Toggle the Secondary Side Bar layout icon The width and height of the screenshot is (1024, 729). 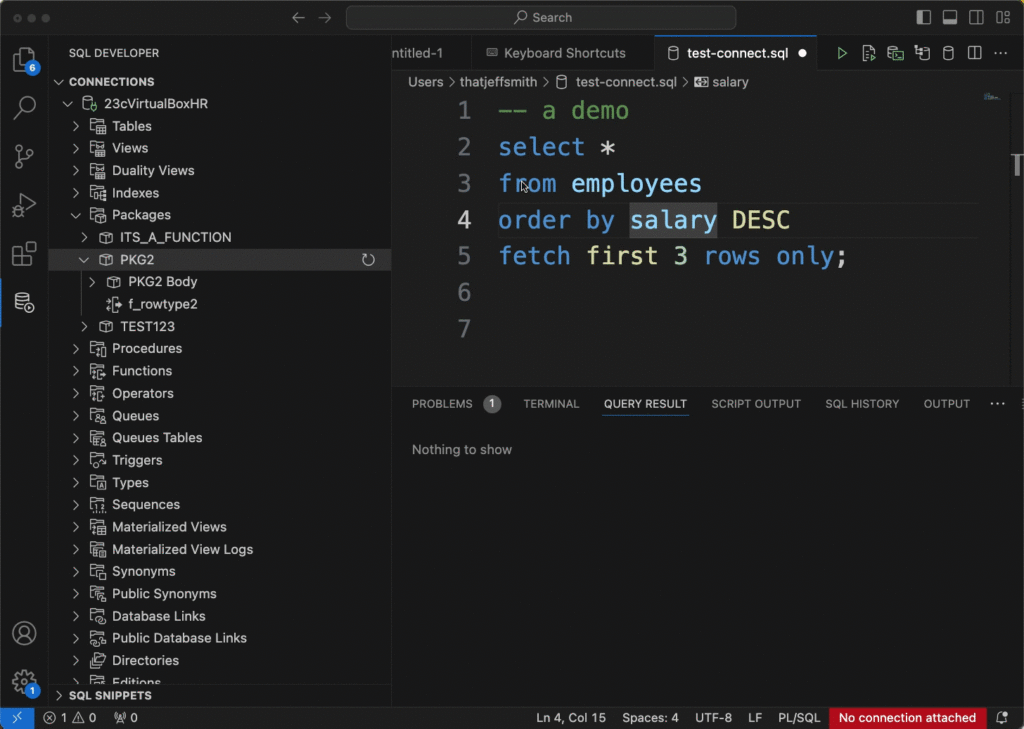pyautogui.click(x=976, y=18)
